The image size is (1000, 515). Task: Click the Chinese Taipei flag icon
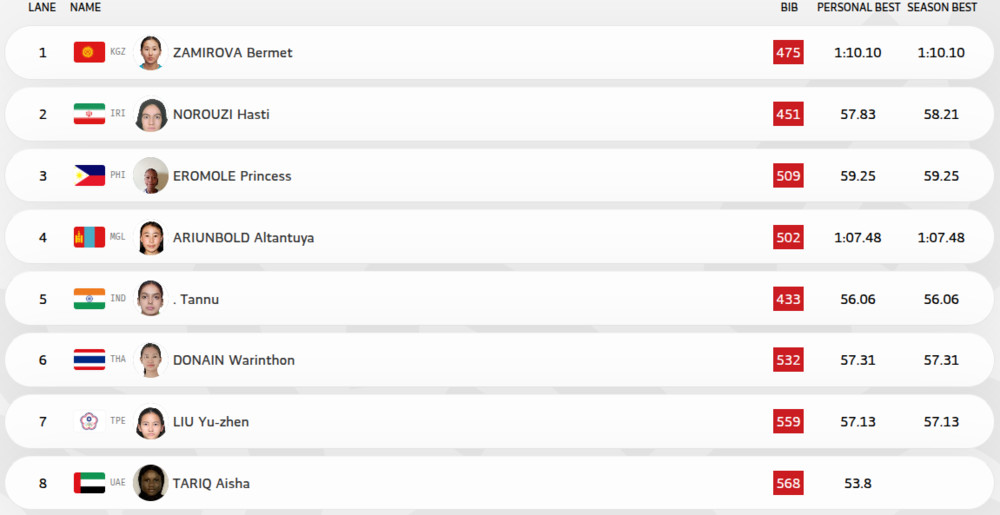click(x=89, y=422)
